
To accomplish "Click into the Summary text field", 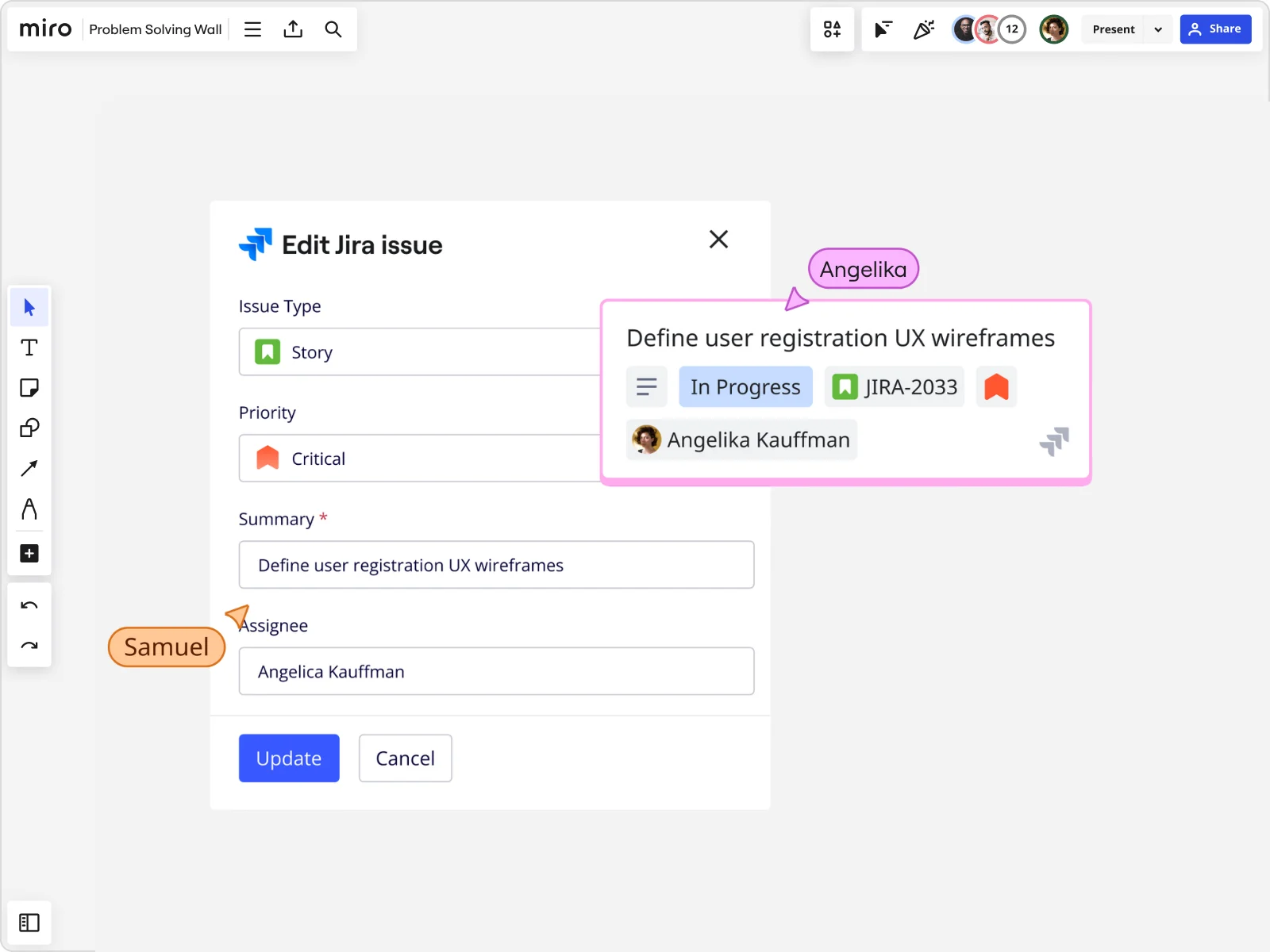I will [x=496, y=565].
